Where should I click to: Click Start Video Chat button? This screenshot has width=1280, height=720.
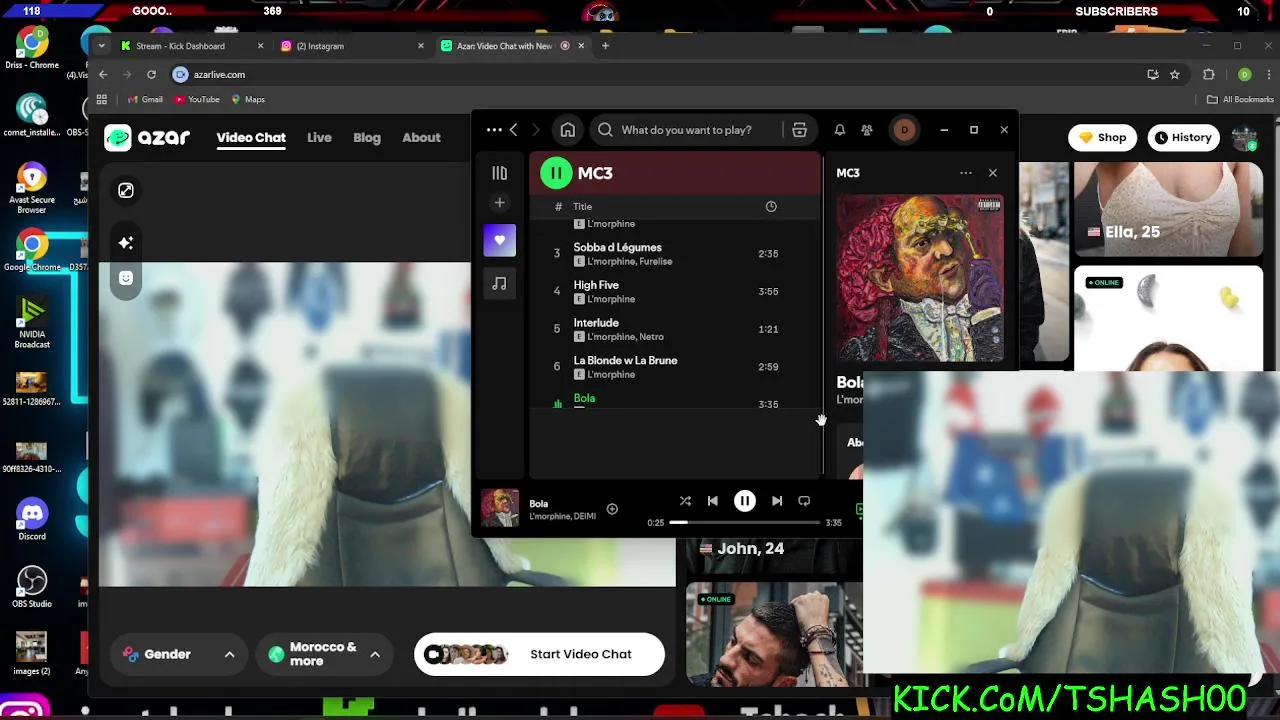point(540,654)
